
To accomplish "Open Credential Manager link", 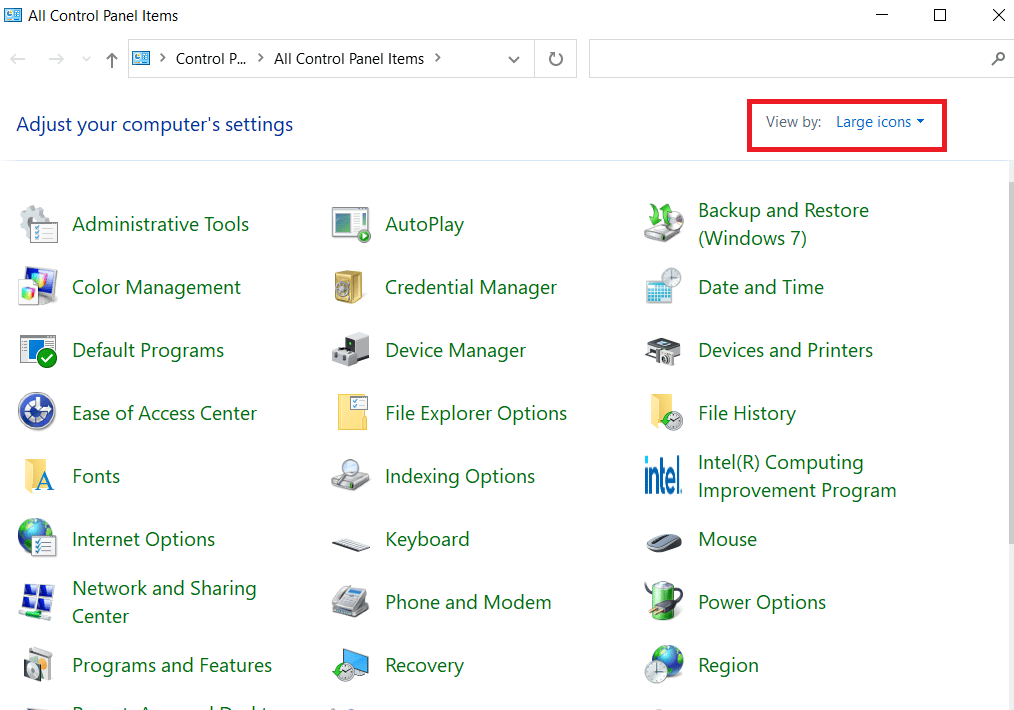I will pos(471,287).
